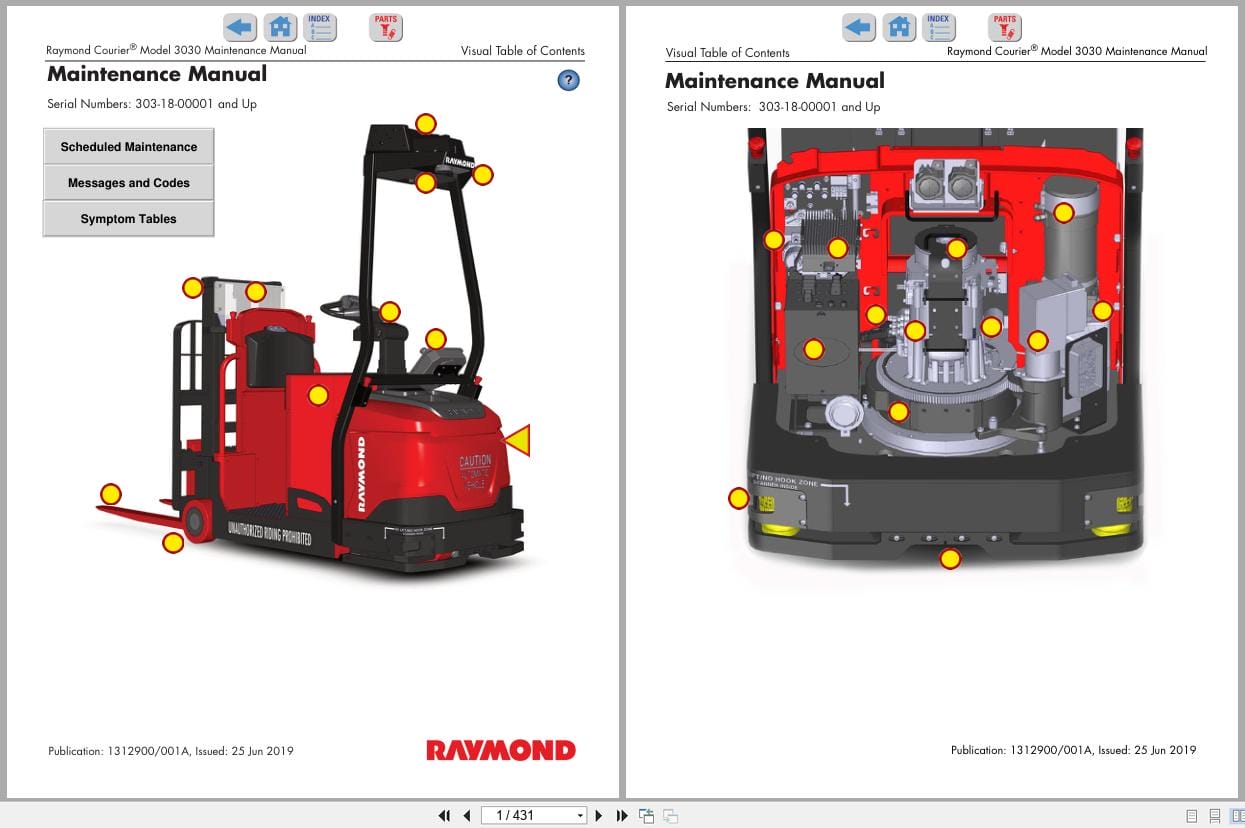Click the hotspot on the operator display
Viewport: 1245px width, 828px height.
pyautogui.click(x=436, y=339)
